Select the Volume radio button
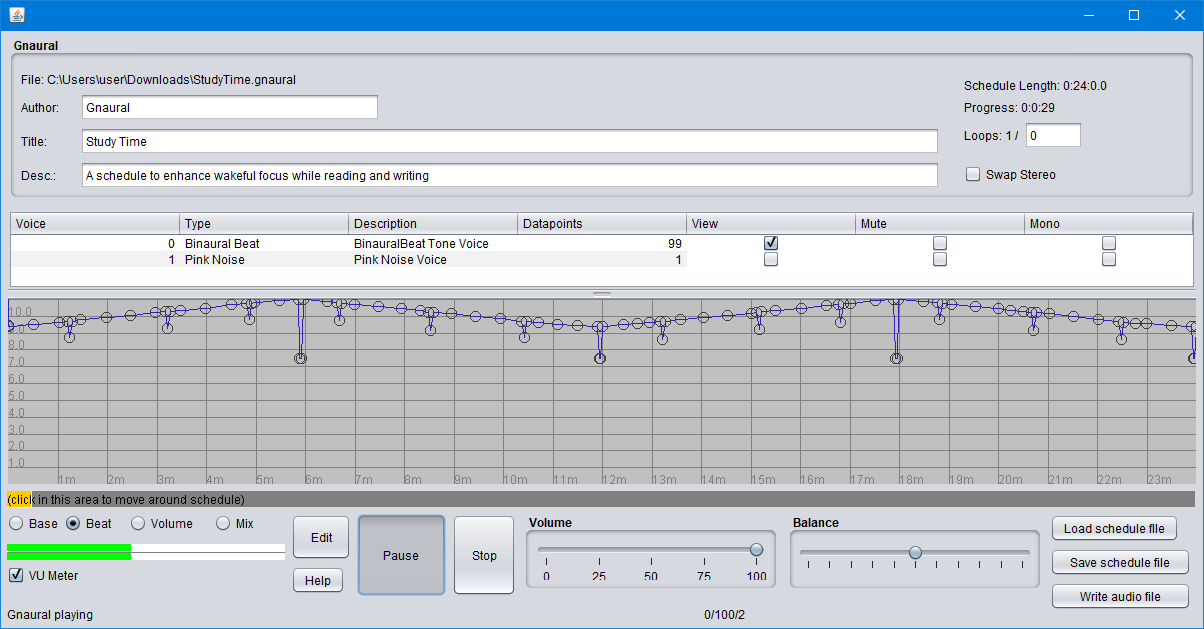Image resolution: width=1204 pixels, height=629 pixels. pyautogui.click(x=138, y=523)
